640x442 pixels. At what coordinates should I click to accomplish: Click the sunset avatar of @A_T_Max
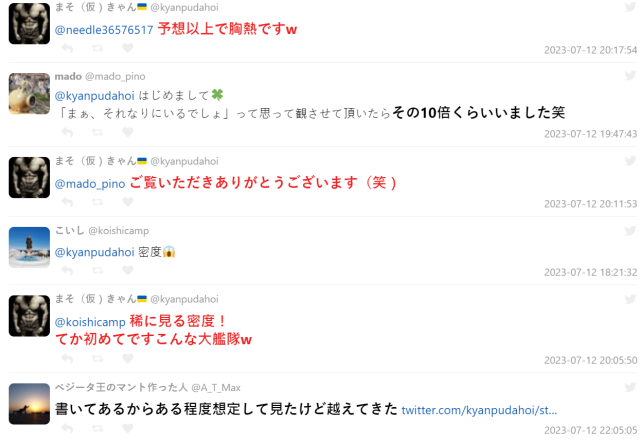(x=29, y=404)
